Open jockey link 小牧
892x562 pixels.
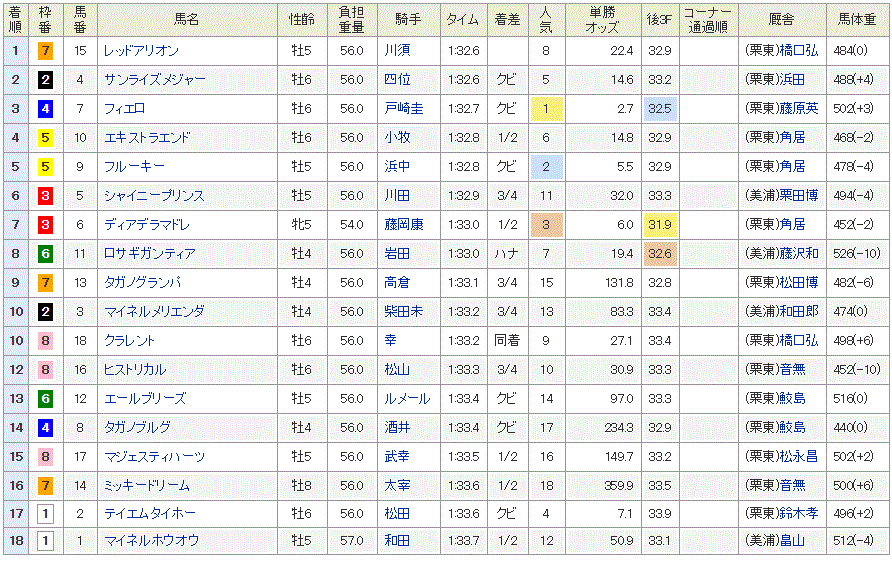397,138
